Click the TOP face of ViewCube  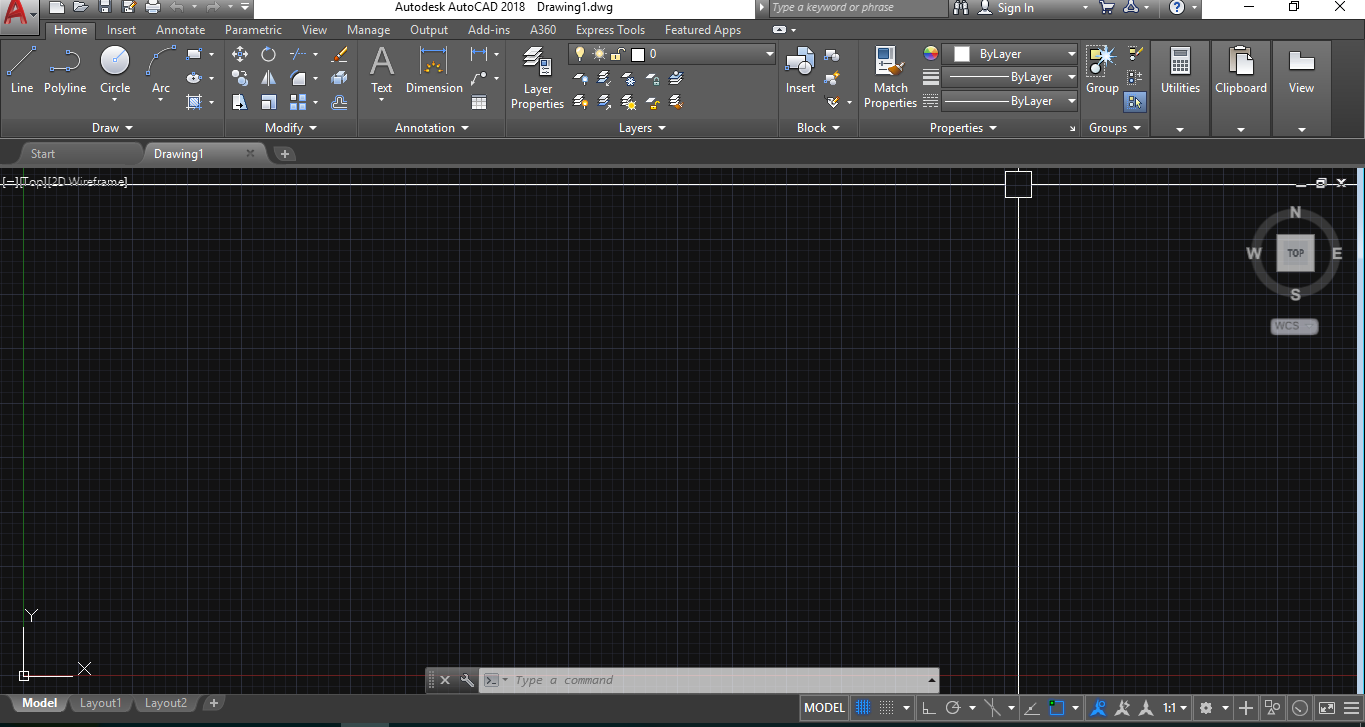pos(1295,253)
